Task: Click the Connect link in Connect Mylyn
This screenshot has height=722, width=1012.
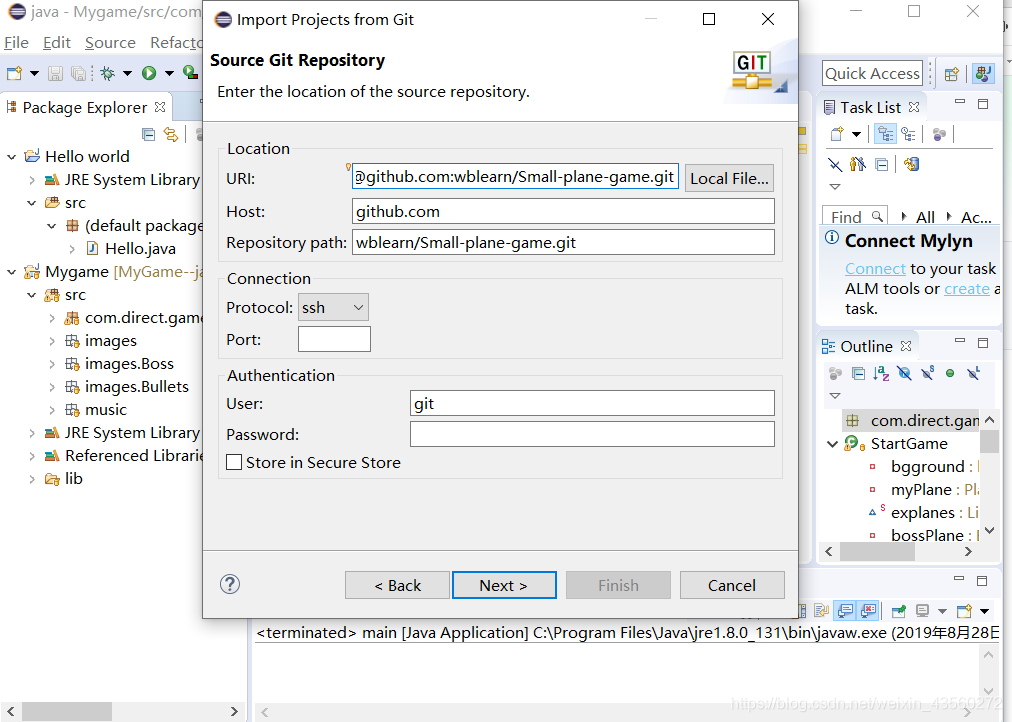Action: (x=875, y=268)
